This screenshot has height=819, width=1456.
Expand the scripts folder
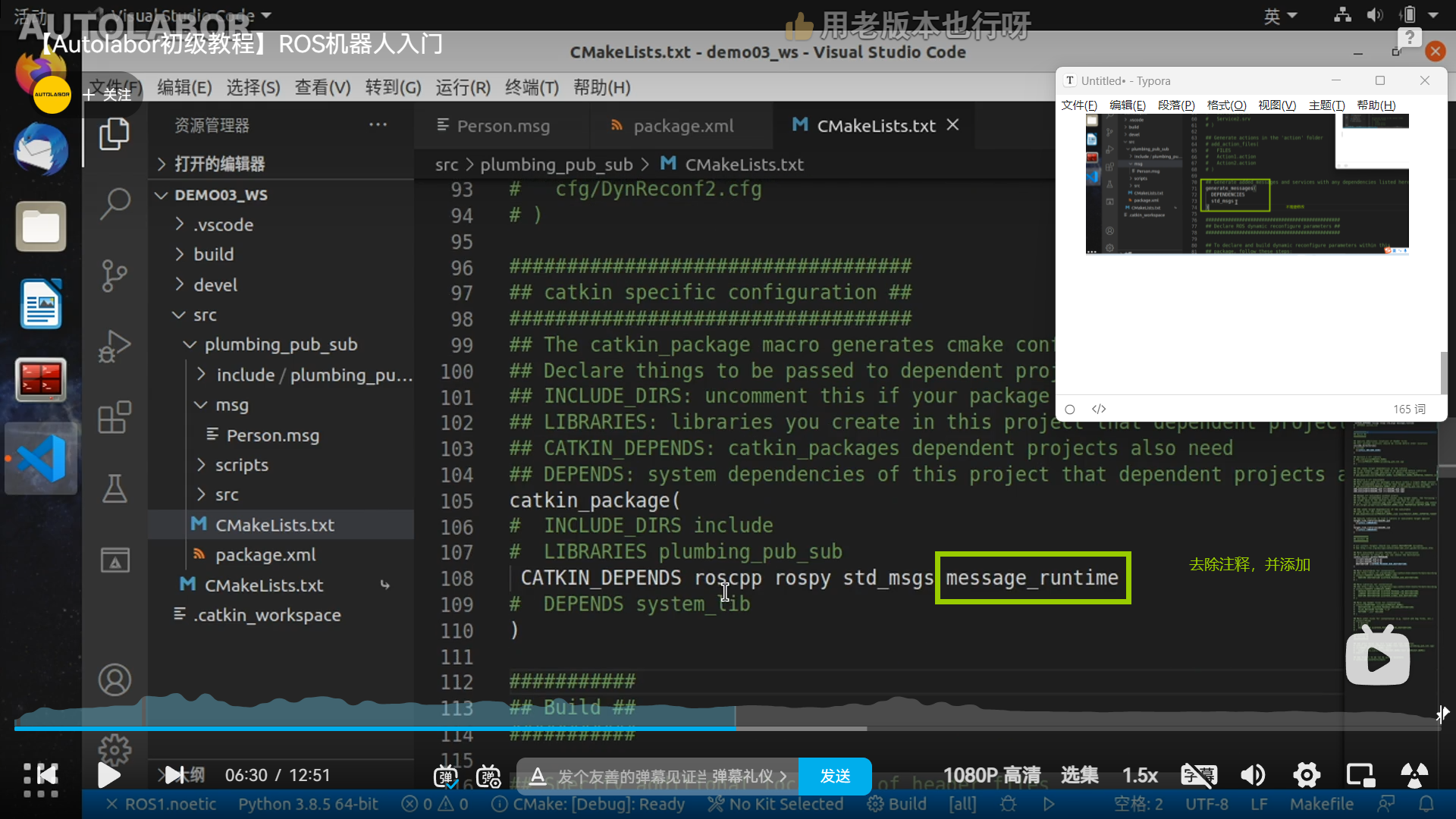pos(241,465)
